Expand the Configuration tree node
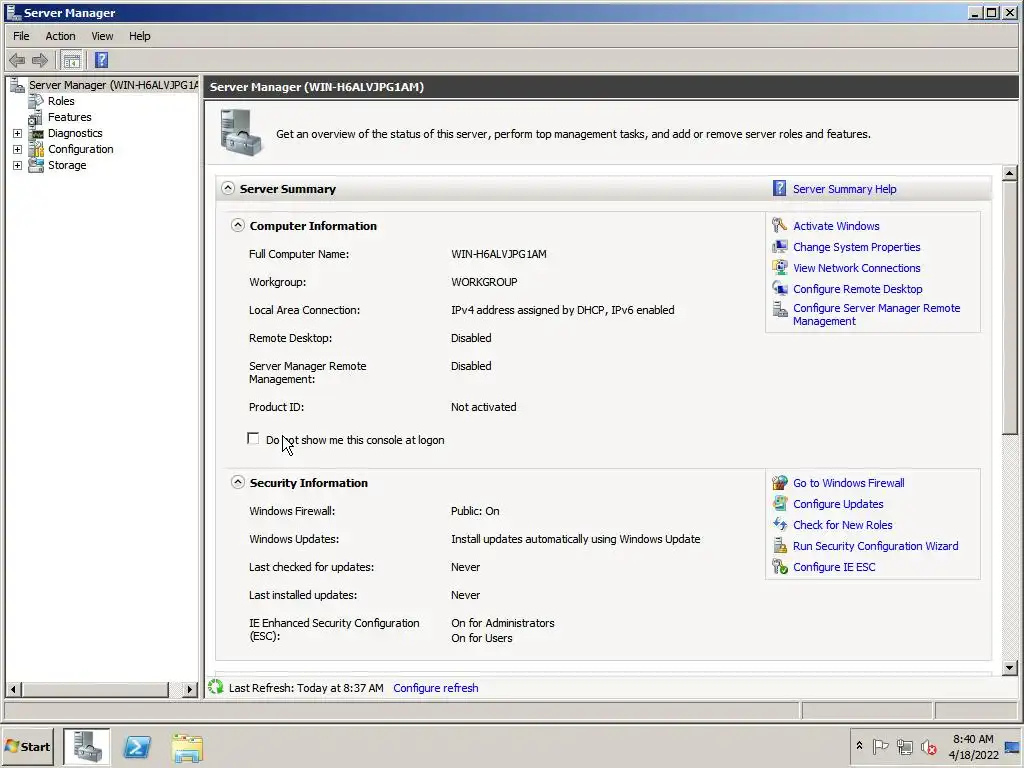1024x768 pixels. [x=18, y=150]
